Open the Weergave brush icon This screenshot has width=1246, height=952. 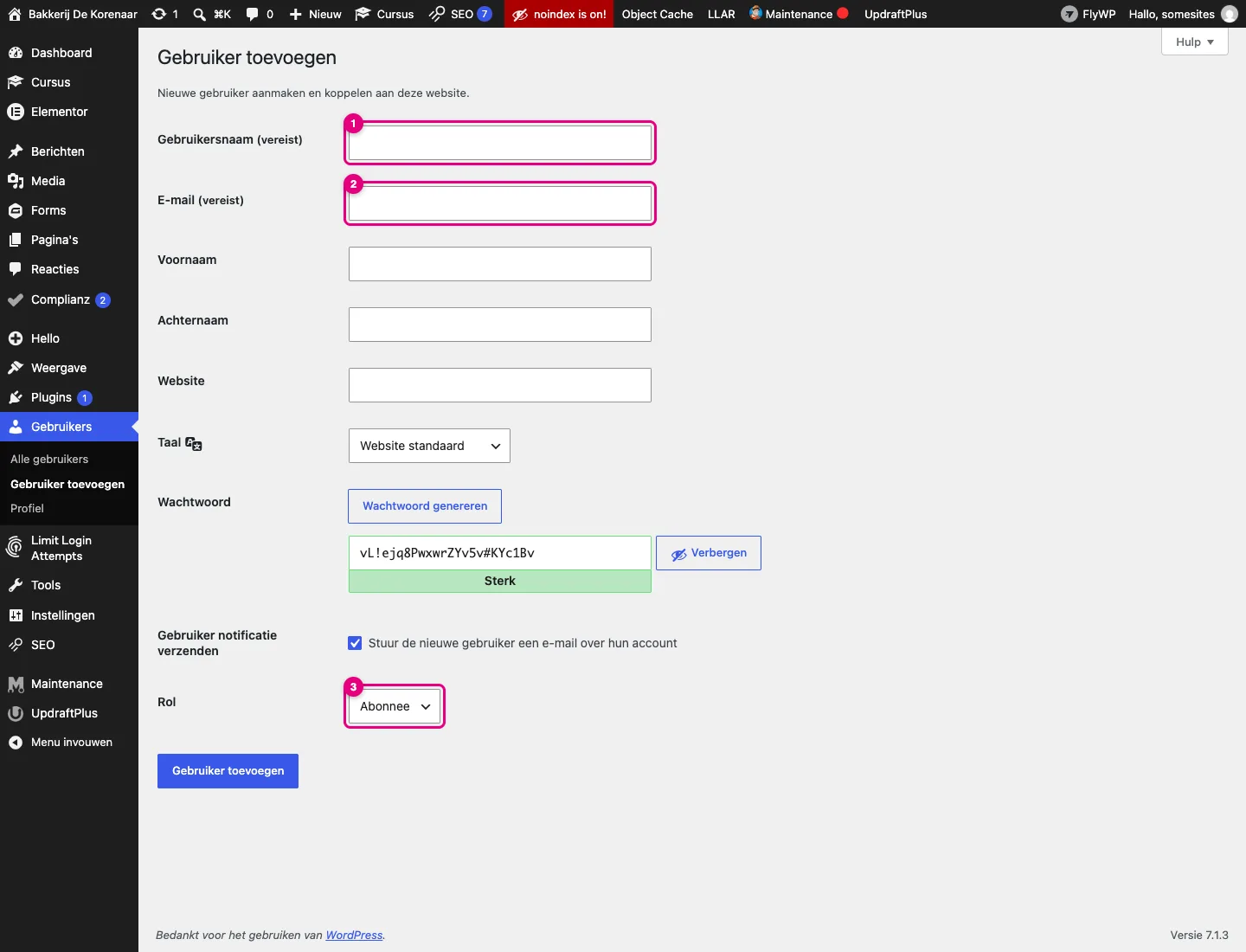16,368
